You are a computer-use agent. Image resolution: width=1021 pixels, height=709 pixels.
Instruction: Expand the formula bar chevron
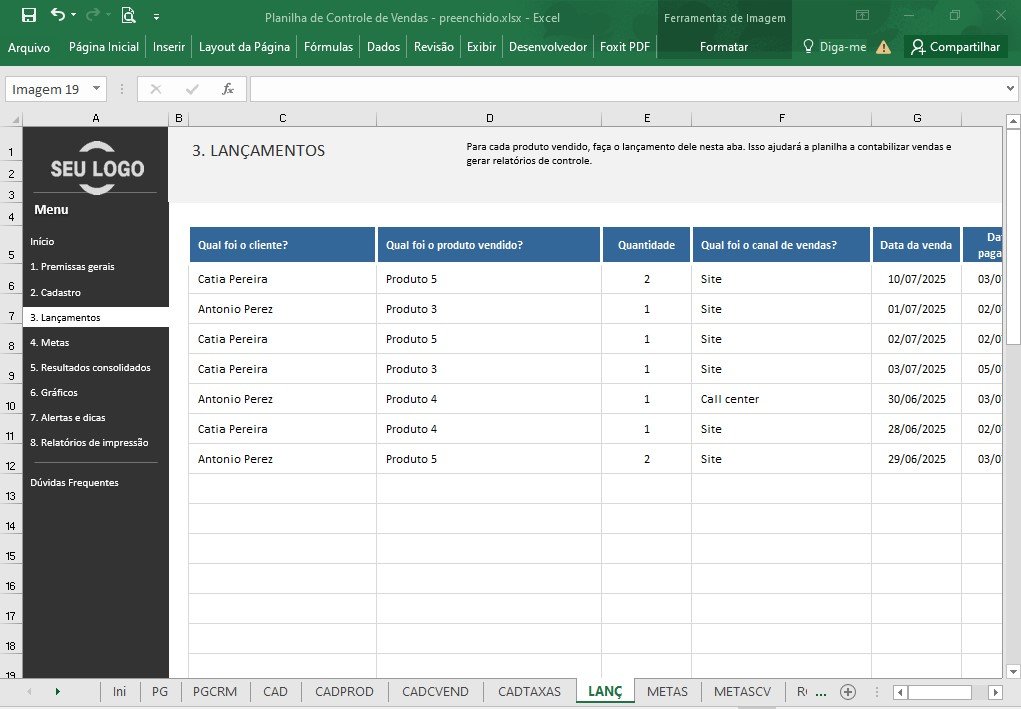(x=1010, y=89)
